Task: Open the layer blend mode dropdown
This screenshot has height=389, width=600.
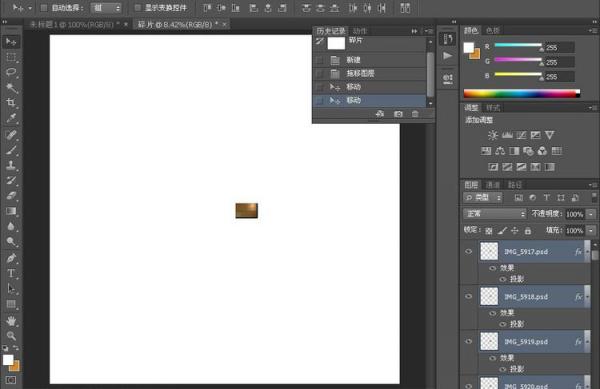Action: 495,214
